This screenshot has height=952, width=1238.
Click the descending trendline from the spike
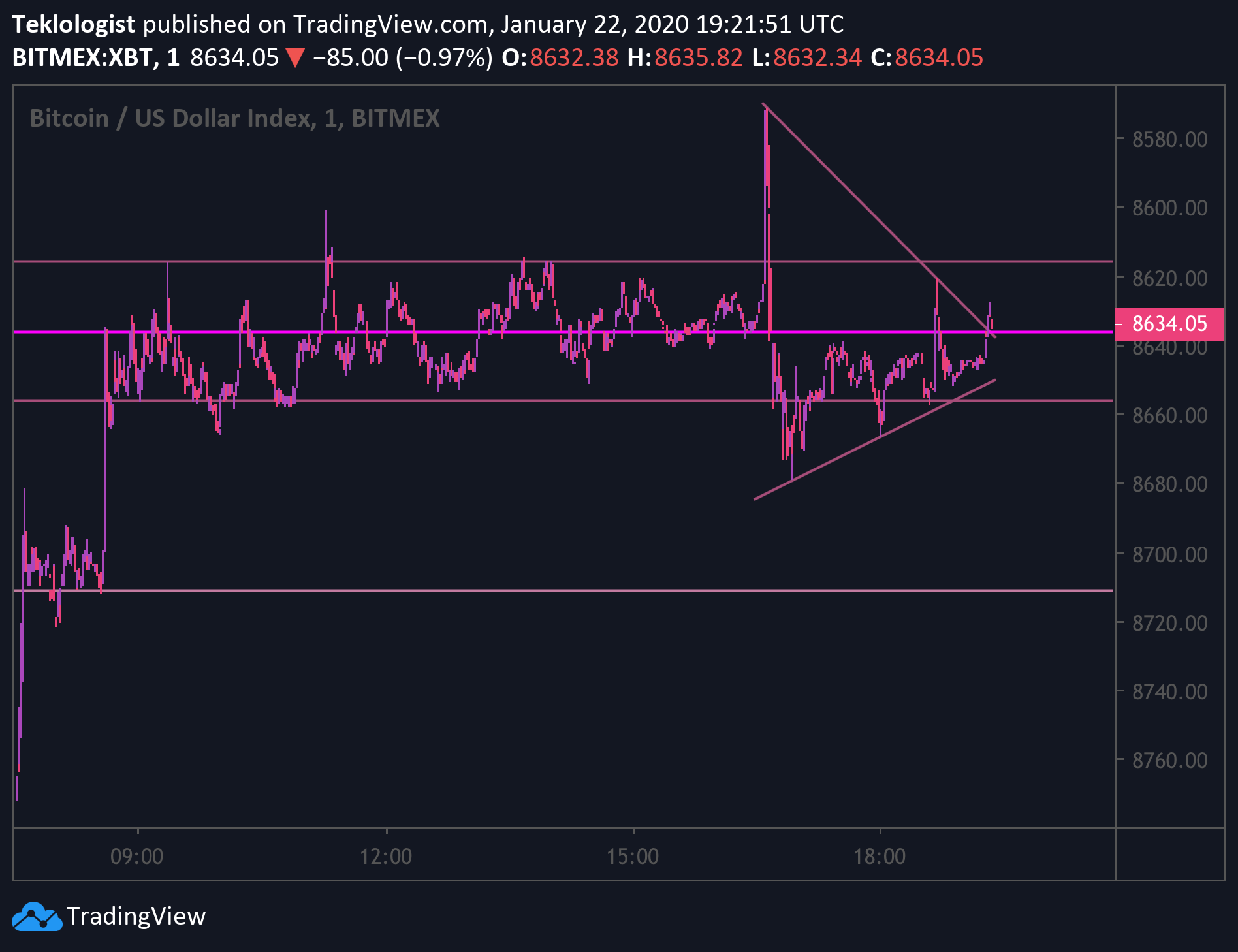click(878, 220)
